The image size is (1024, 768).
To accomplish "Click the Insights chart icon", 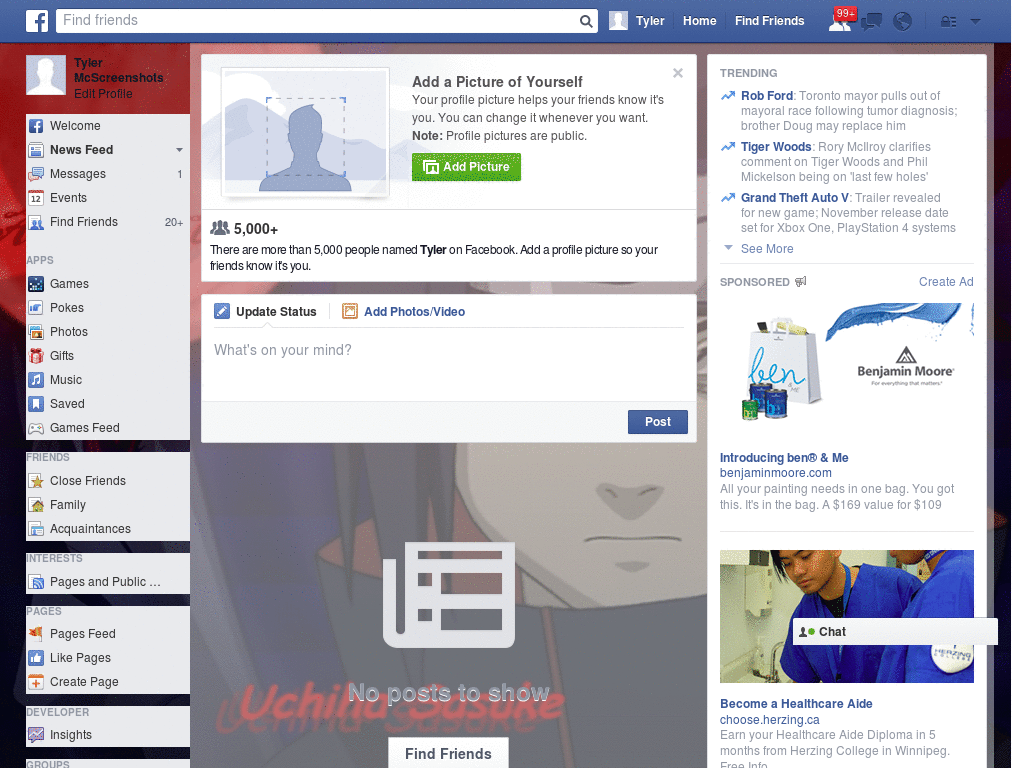I will click(x=36, y=735).
